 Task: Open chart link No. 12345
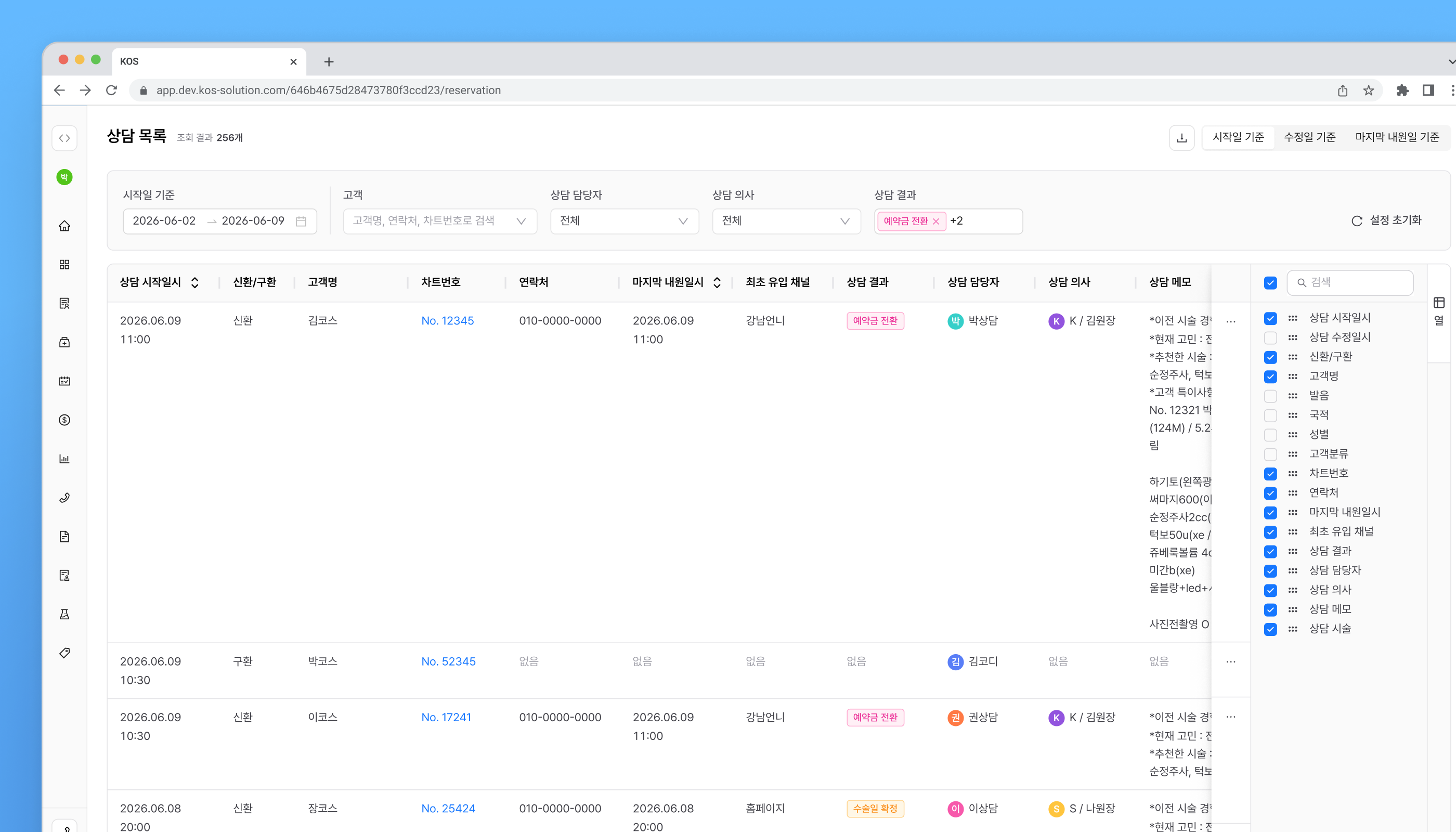447,321
